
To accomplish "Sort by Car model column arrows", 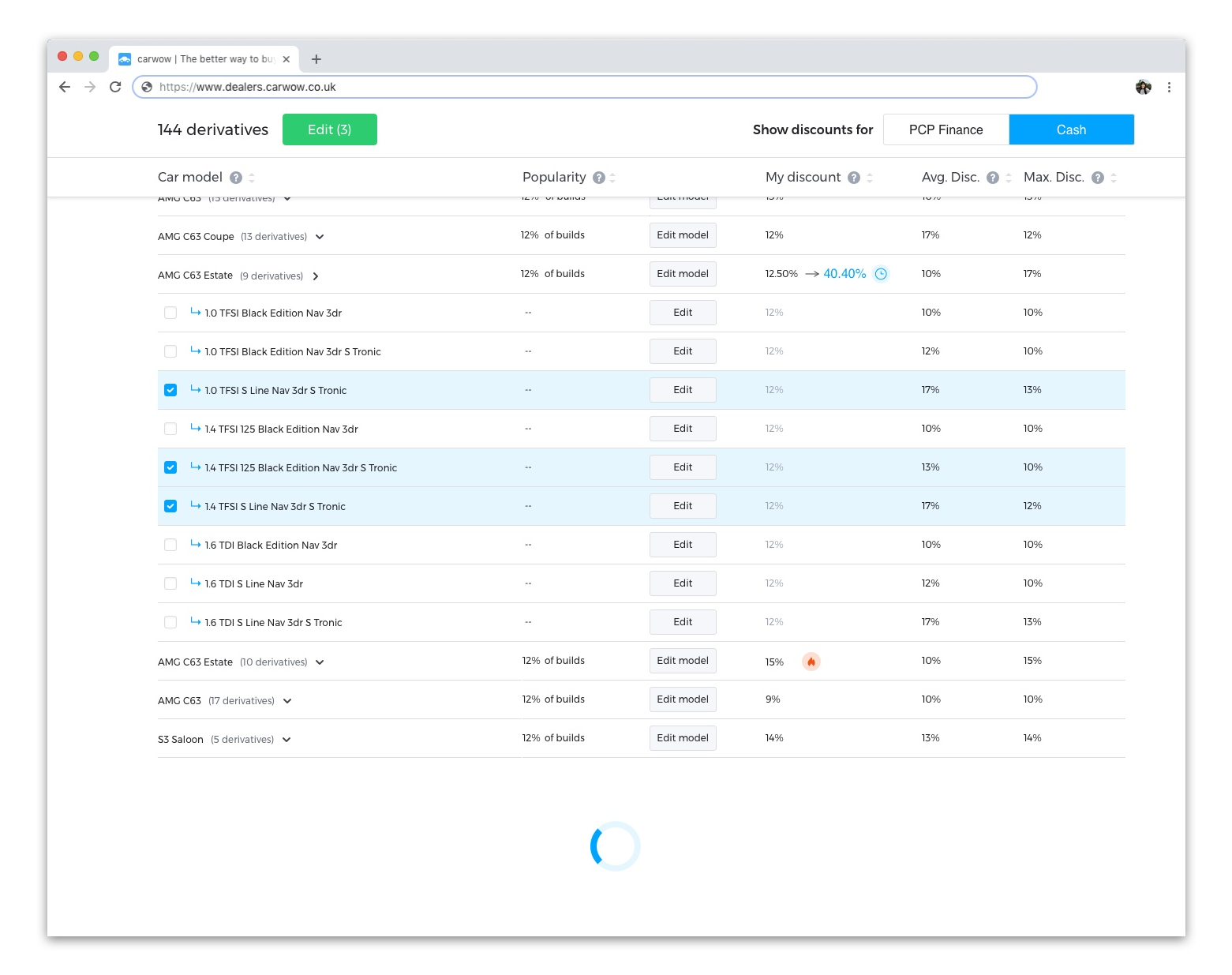I will tap(252, 178).
